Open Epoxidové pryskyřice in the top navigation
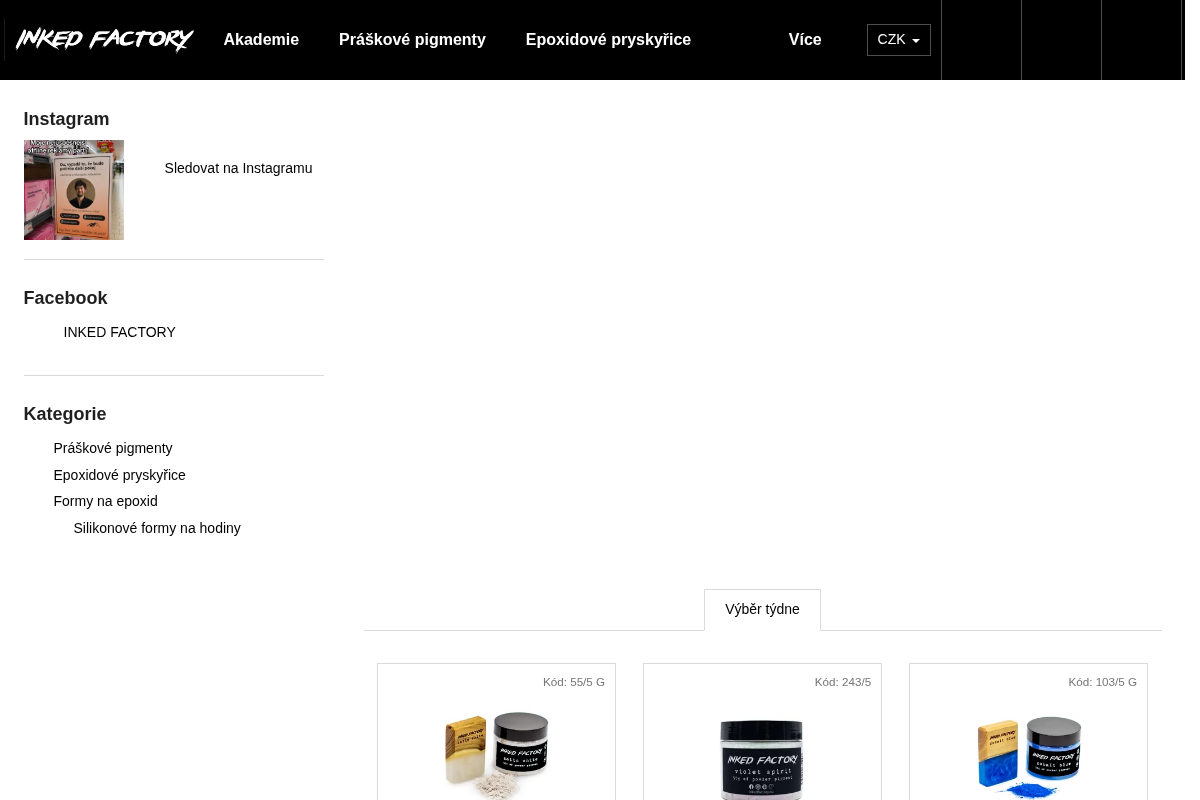 point(608,40)
